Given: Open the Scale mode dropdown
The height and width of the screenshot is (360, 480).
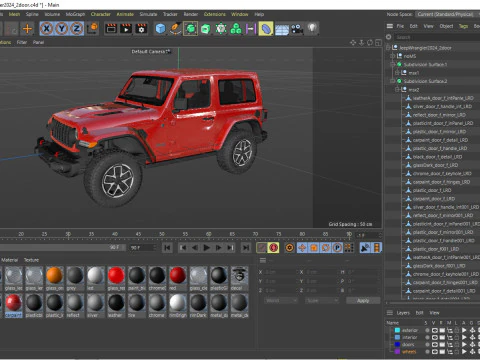Looking at the screenshot, I should tap(322, 301).
